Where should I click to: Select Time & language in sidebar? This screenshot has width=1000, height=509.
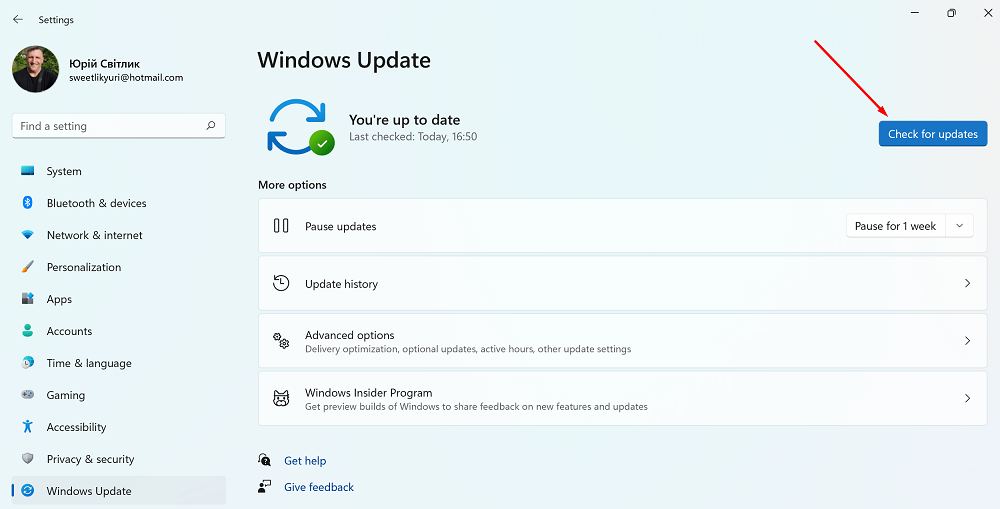point(89,363)
